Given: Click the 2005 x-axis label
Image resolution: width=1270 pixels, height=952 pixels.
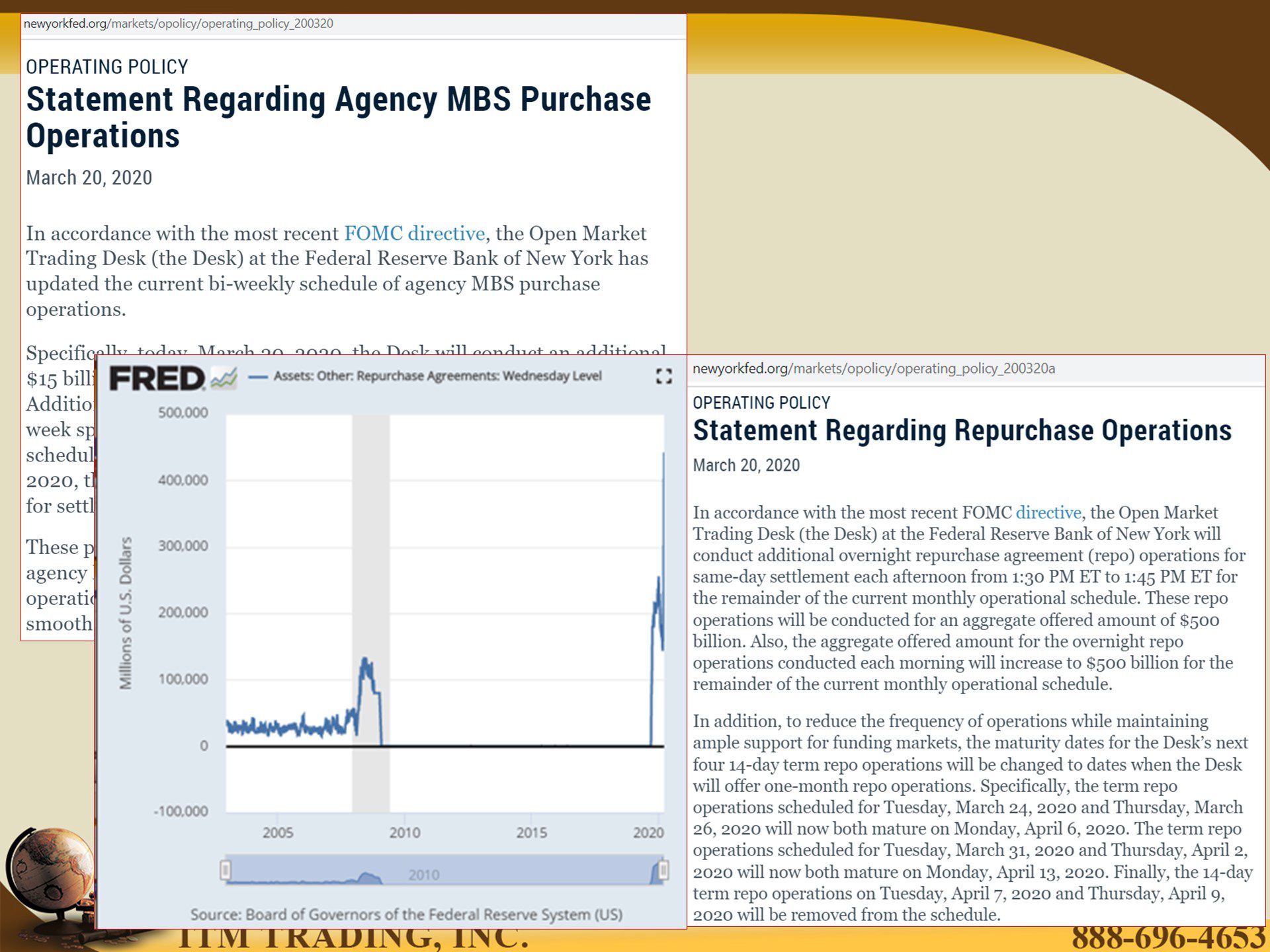Looking at the screenshot, I should click(278, 833).
